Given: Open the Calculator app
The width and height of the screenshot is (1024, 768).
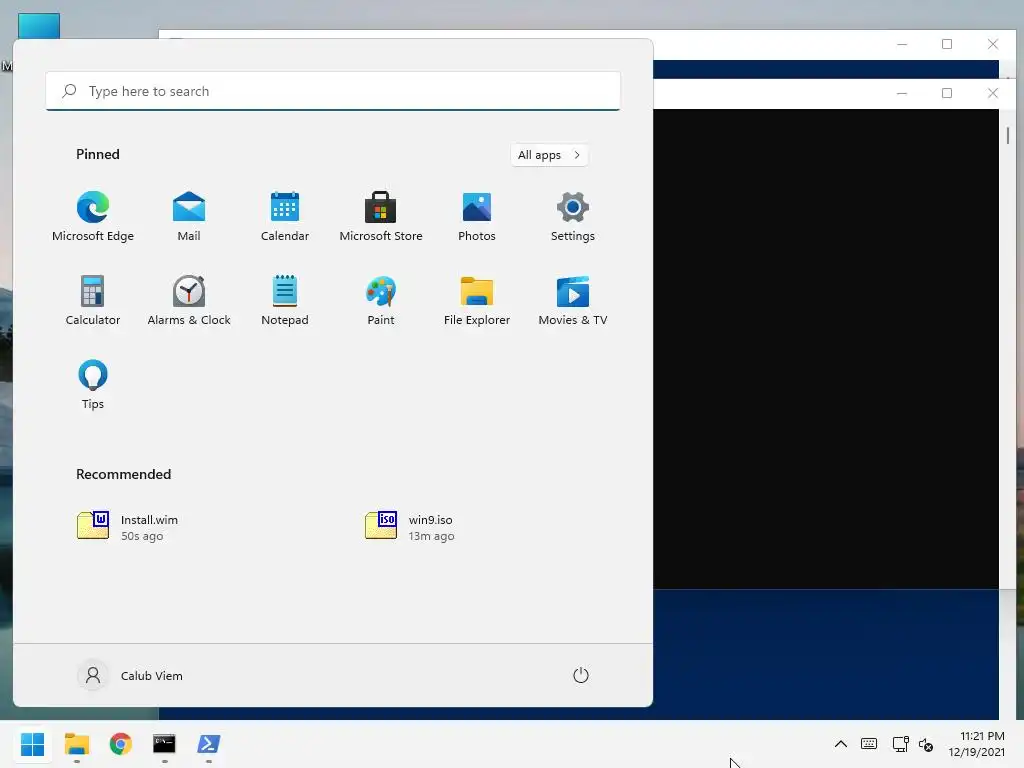Looking at the screenshot, I should 93,300.
